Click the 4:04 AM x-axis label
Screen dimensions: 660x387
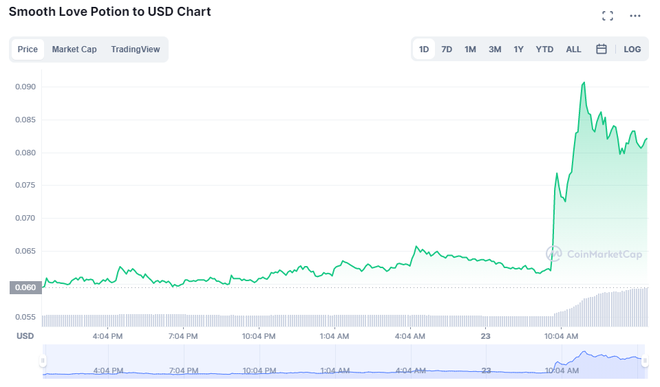410,336
